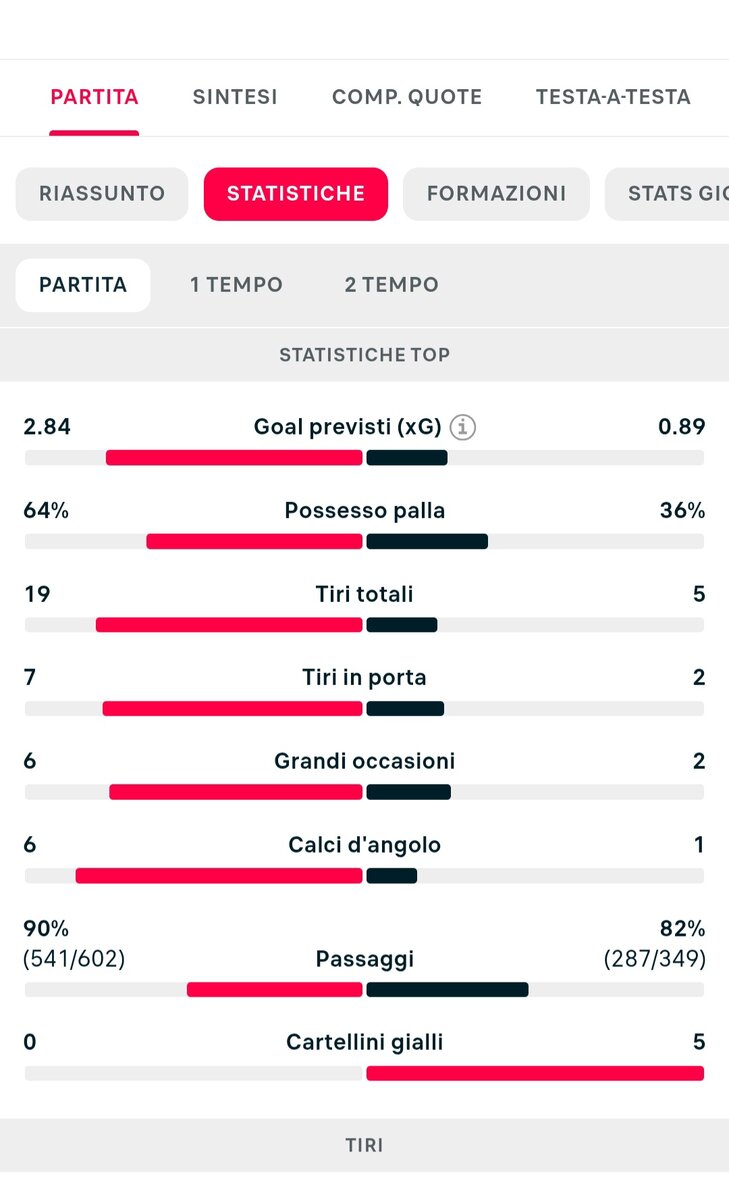
Task: Switch to the SINTESI tab
Action: point(235,97)
